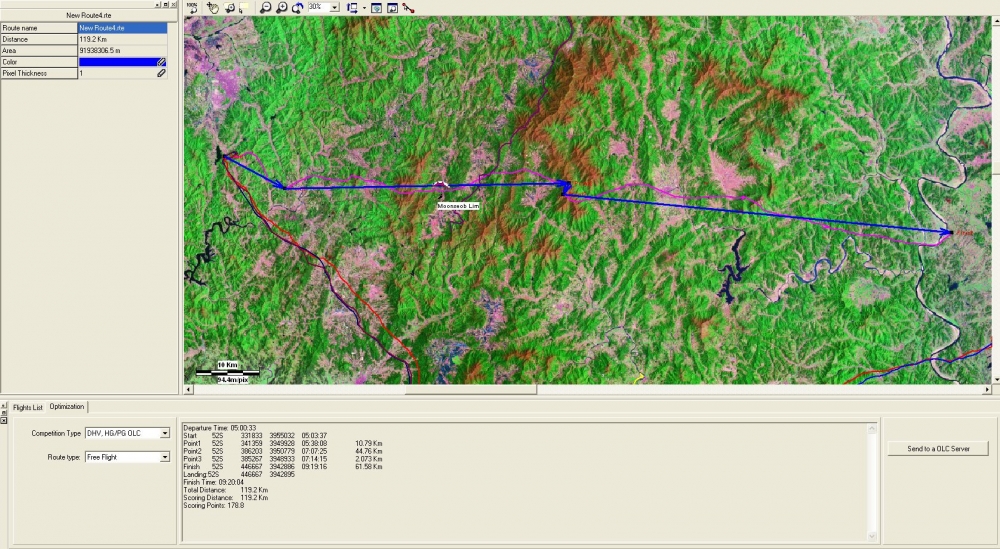
Task: Click the map scroll left arrow
Action: (188, 390)
